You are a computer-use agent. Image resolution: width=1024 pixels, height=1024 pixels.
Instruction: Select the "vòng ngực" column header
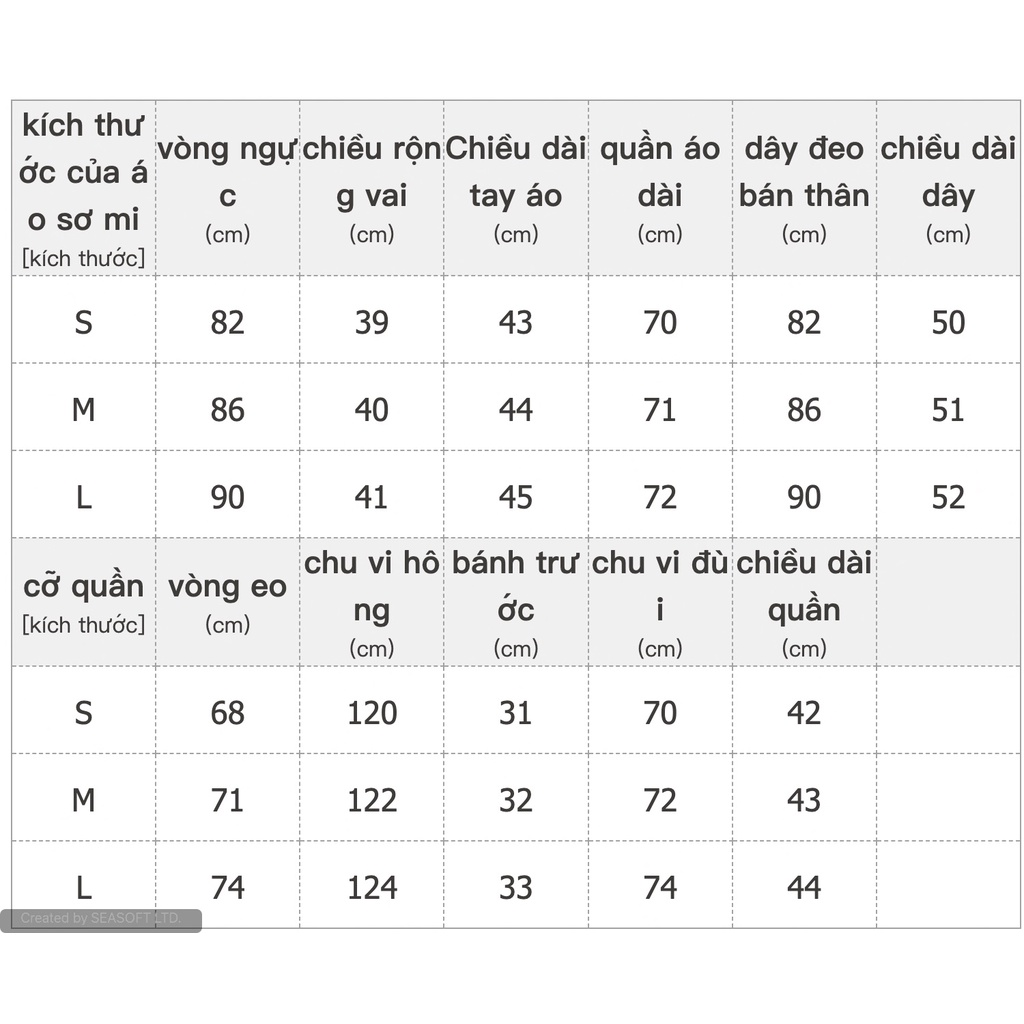click(227, 188)
